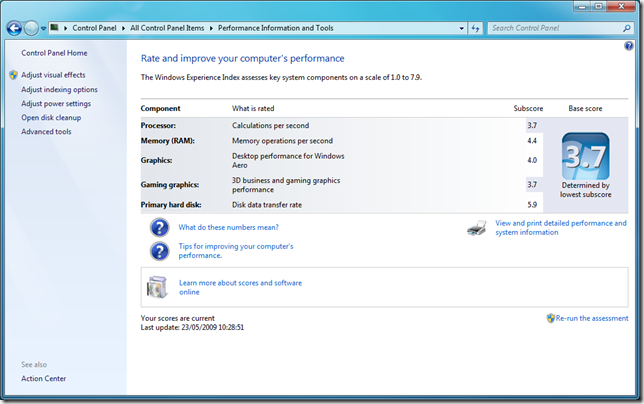Click the Control Panel icon in address bar
Screen dimensions: 644x404
54,28
